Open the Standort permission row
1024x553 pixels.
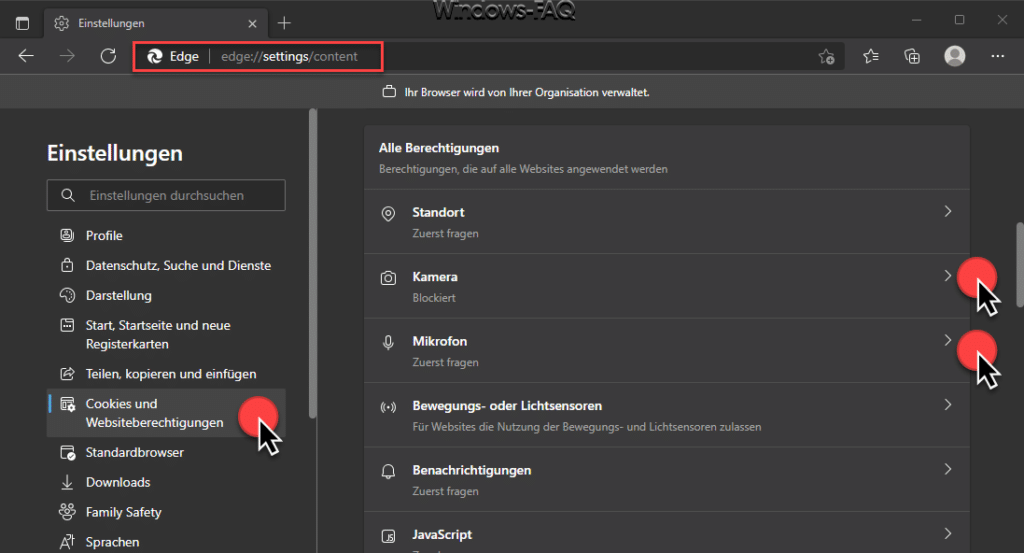[x=667, y=222]
